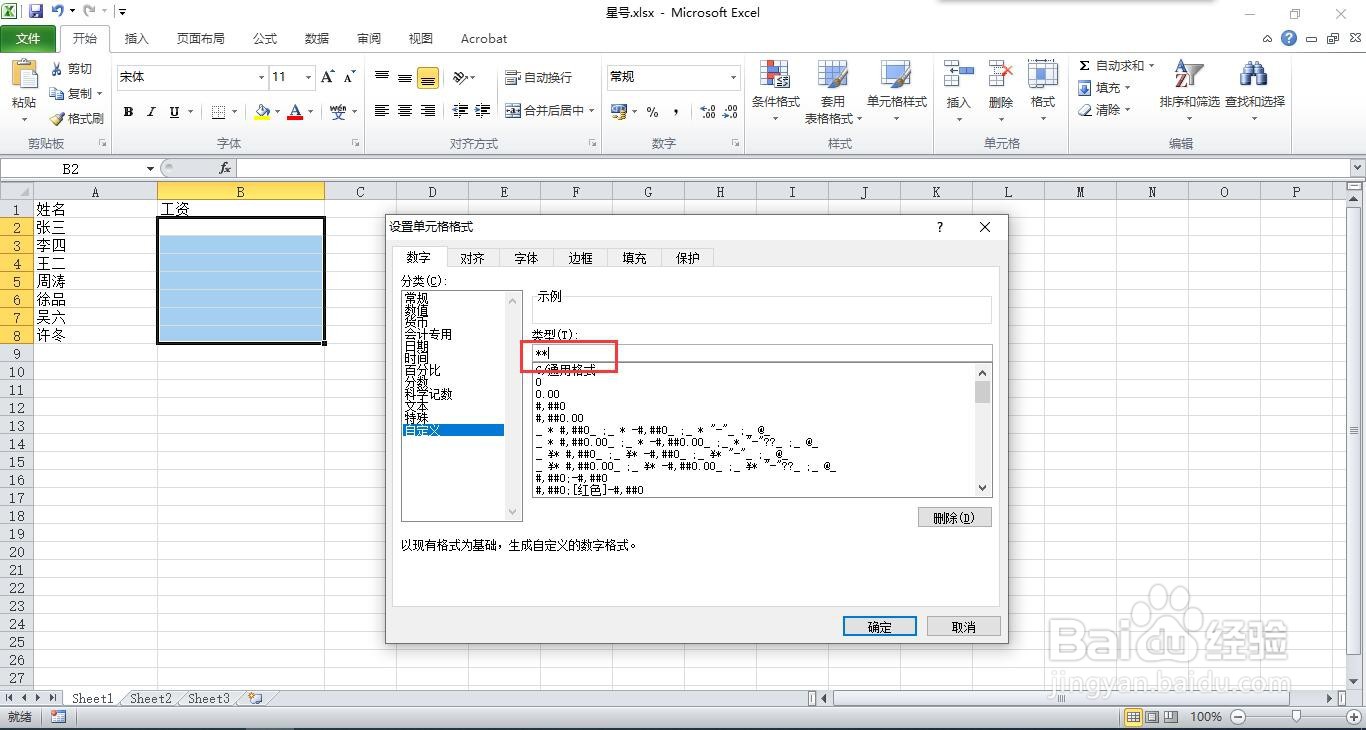
Task: Toggle Underline formatting button
Action: 174,112
